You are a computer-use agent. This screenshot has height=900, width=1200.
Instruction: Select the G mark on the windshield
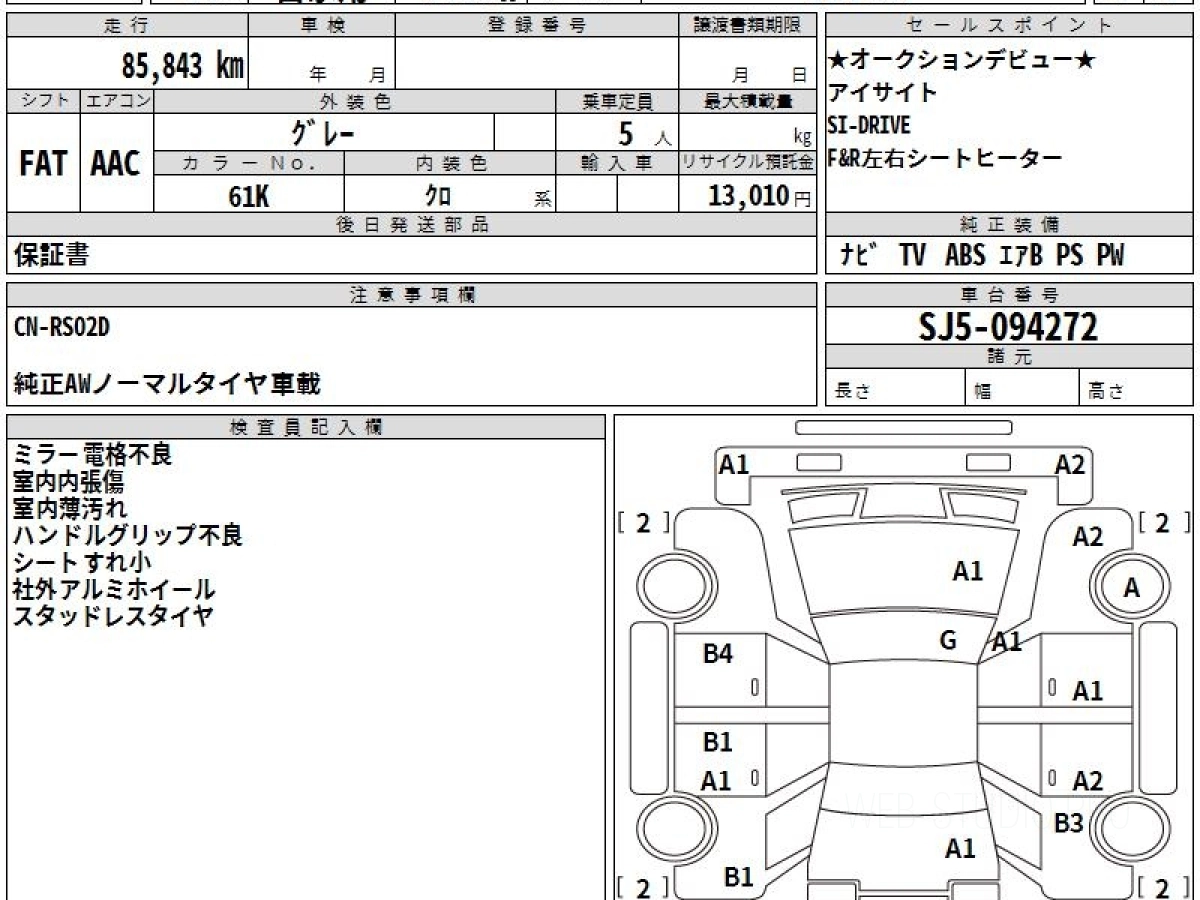pos(948,641)
